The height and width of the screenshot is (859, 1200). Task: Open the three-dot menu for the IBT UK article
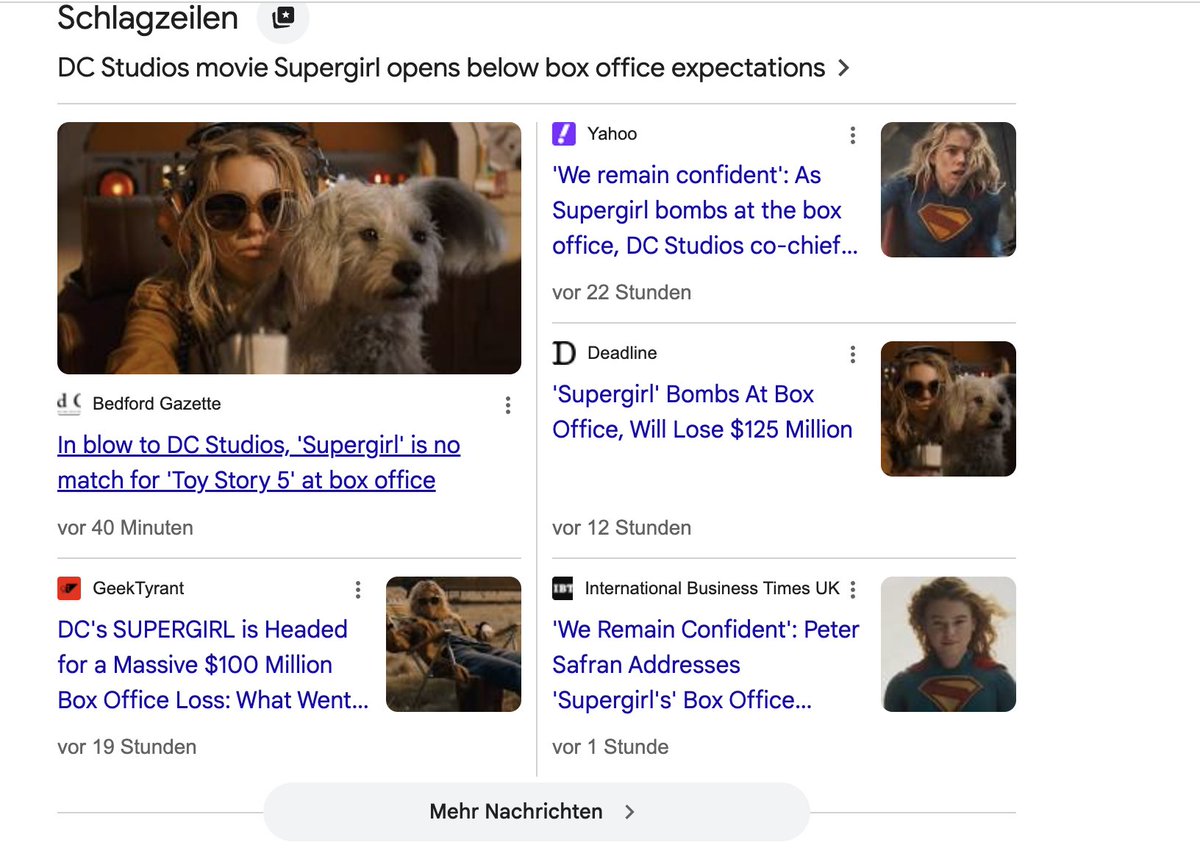coord(852,590)
